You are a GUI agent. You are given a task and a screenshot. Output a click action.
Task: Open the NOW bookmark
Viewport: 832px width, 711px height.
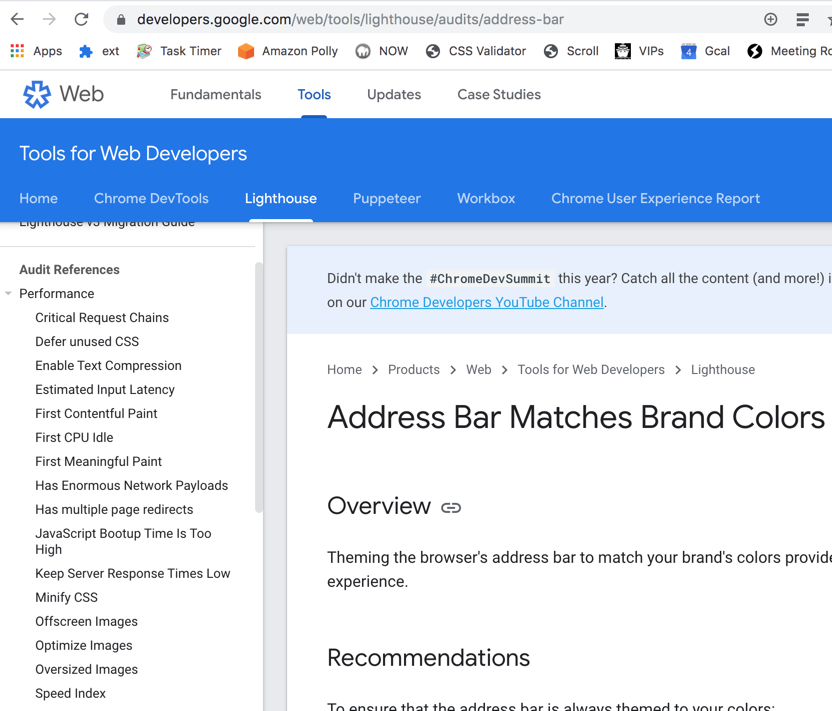pos(382,51)
